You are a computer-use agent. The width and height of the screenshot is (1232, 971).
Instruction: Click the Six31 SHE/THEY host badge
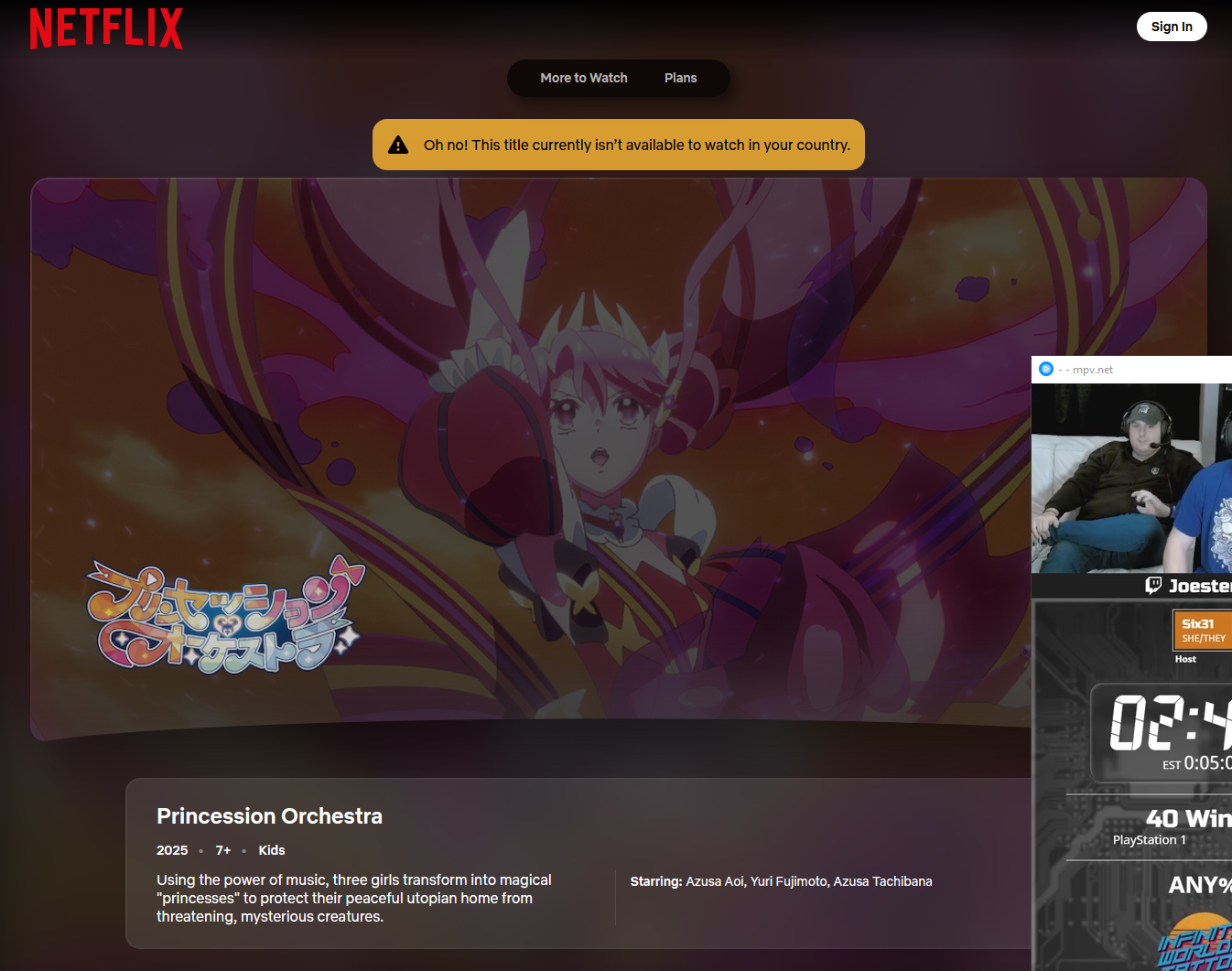(1203, 631)
